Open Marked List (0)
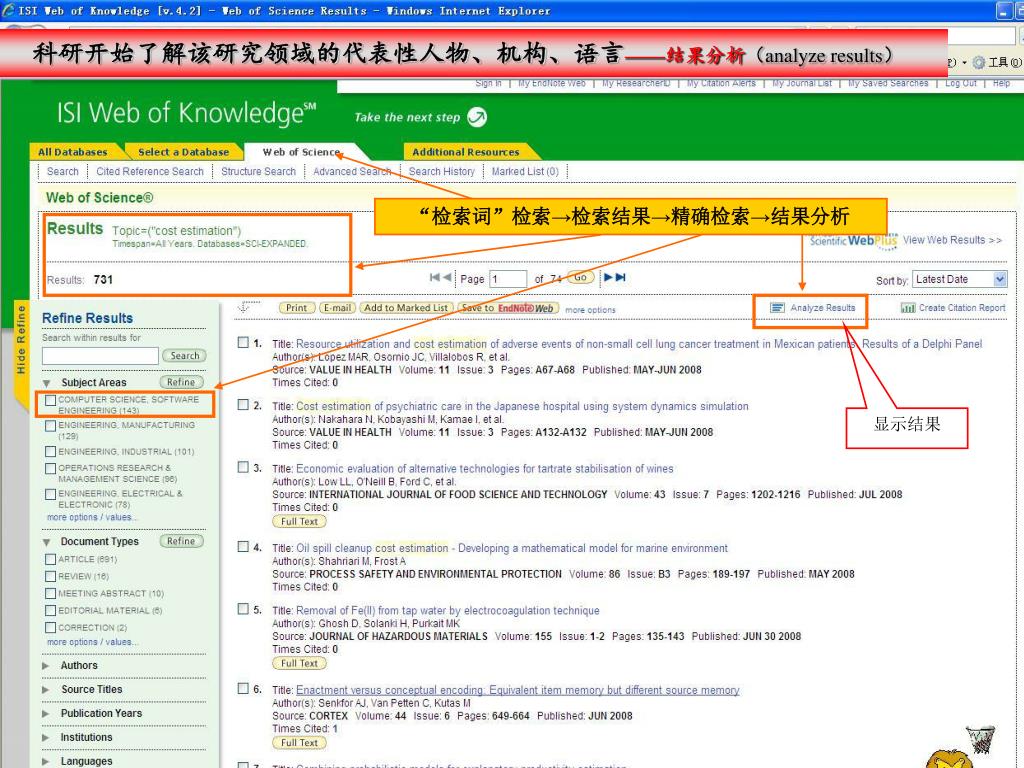Screen dimensions: 1024x768 click(x=525, y=171)
